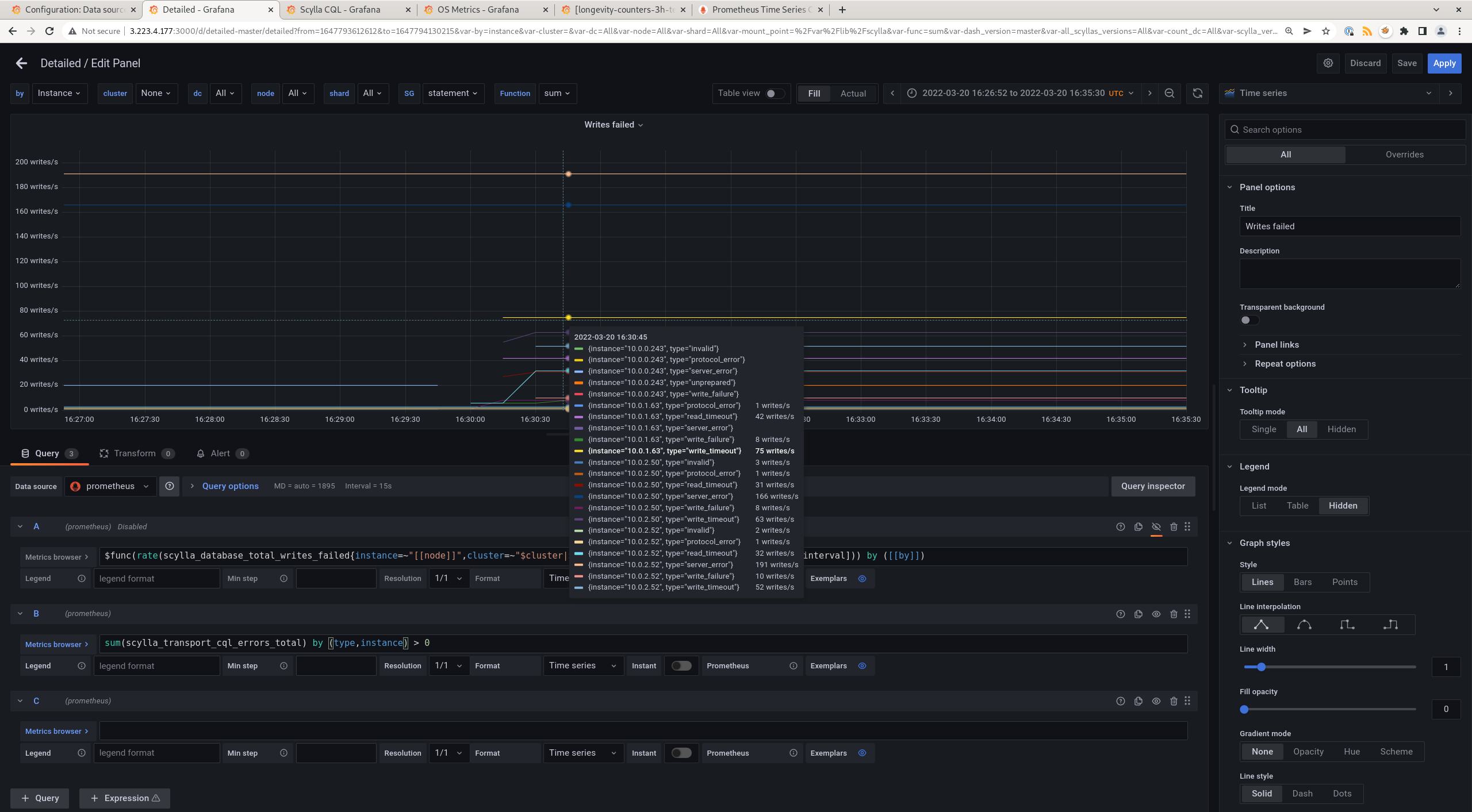Enable the Instant switch for query B
Image resolution: width=1472 pixels, height=812 pixels.
[x=681, y=665]
